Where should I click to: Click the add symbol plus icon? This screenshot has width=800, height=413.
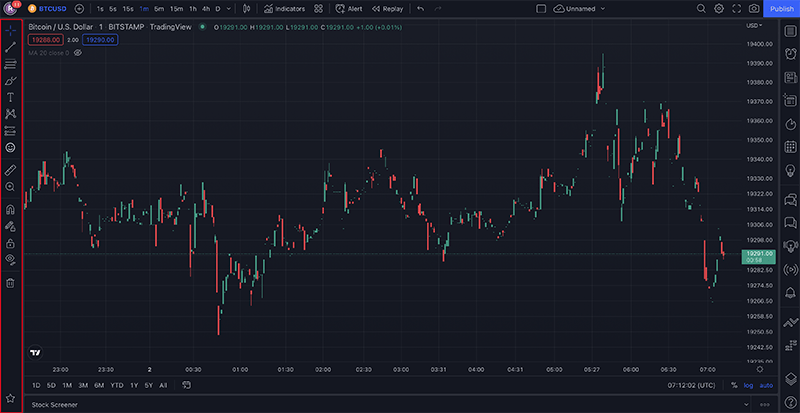click(x=79, y=9)
